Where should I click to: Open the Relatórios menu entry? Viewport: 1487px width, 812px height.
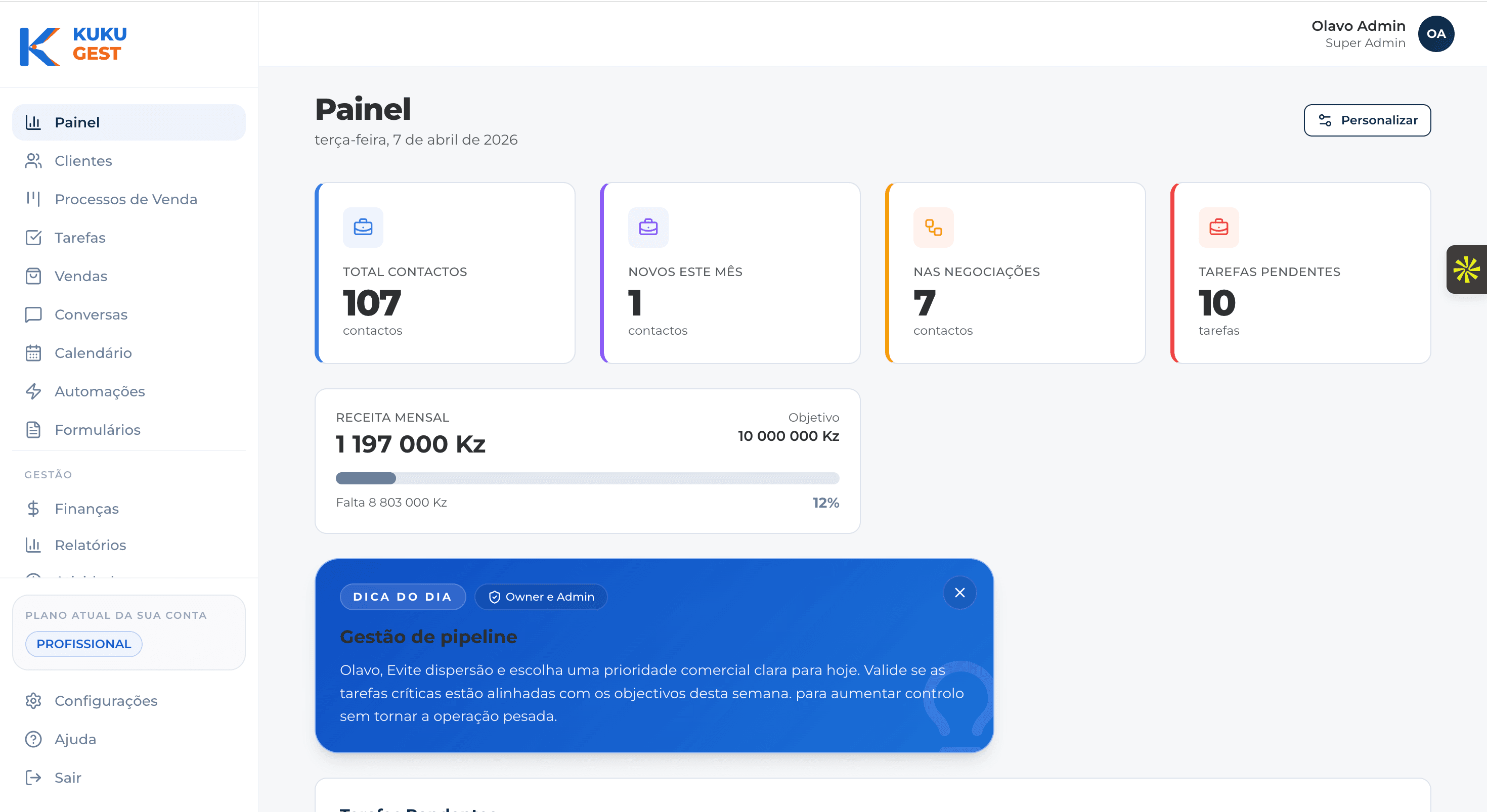[x=90, y=544]
